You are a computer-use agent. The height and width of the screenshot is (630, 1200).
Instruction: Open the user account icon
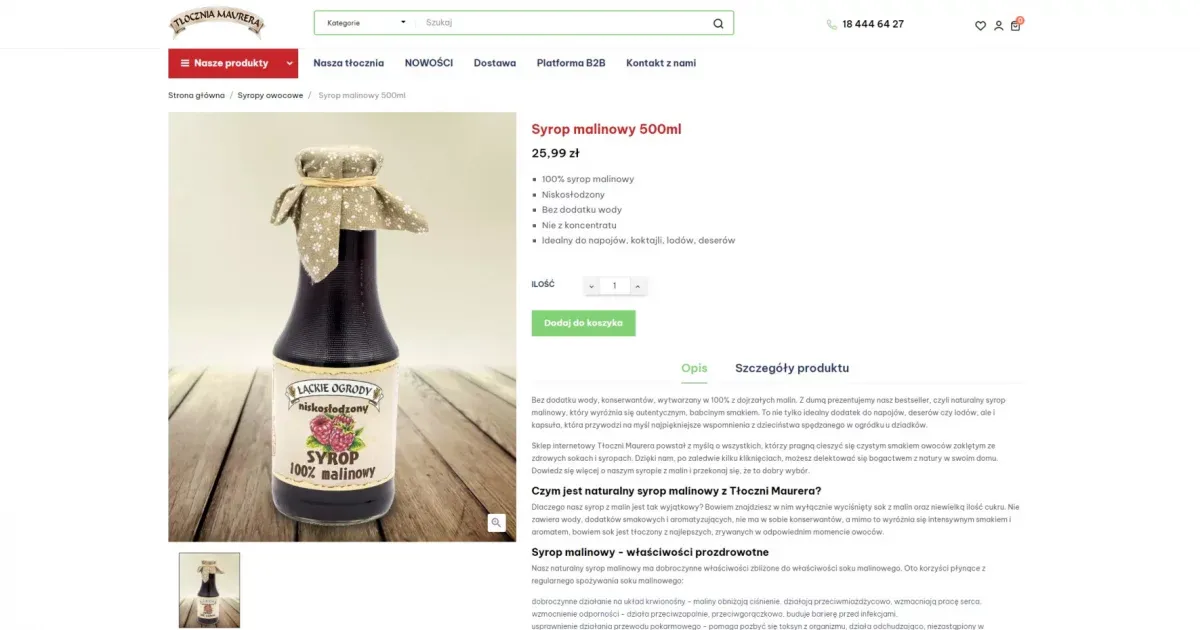tap(998, 25)
